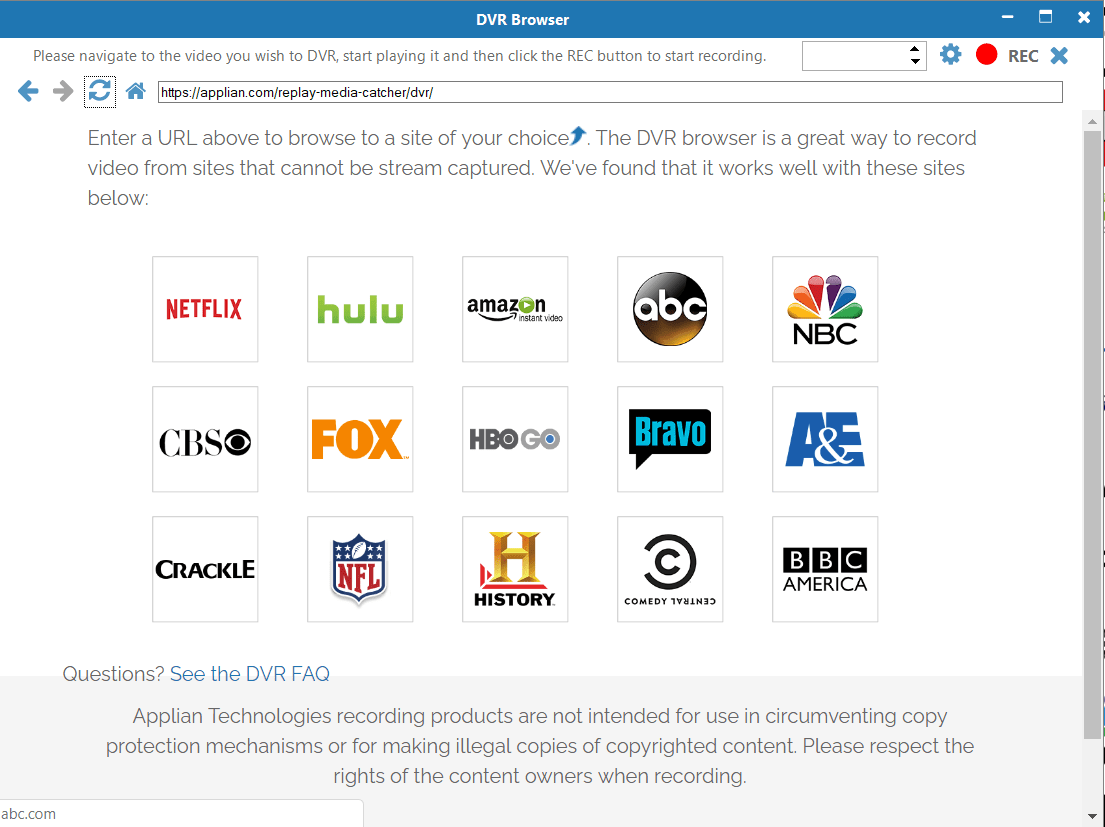Click the page scrollbar thumb

[1092, 435]
